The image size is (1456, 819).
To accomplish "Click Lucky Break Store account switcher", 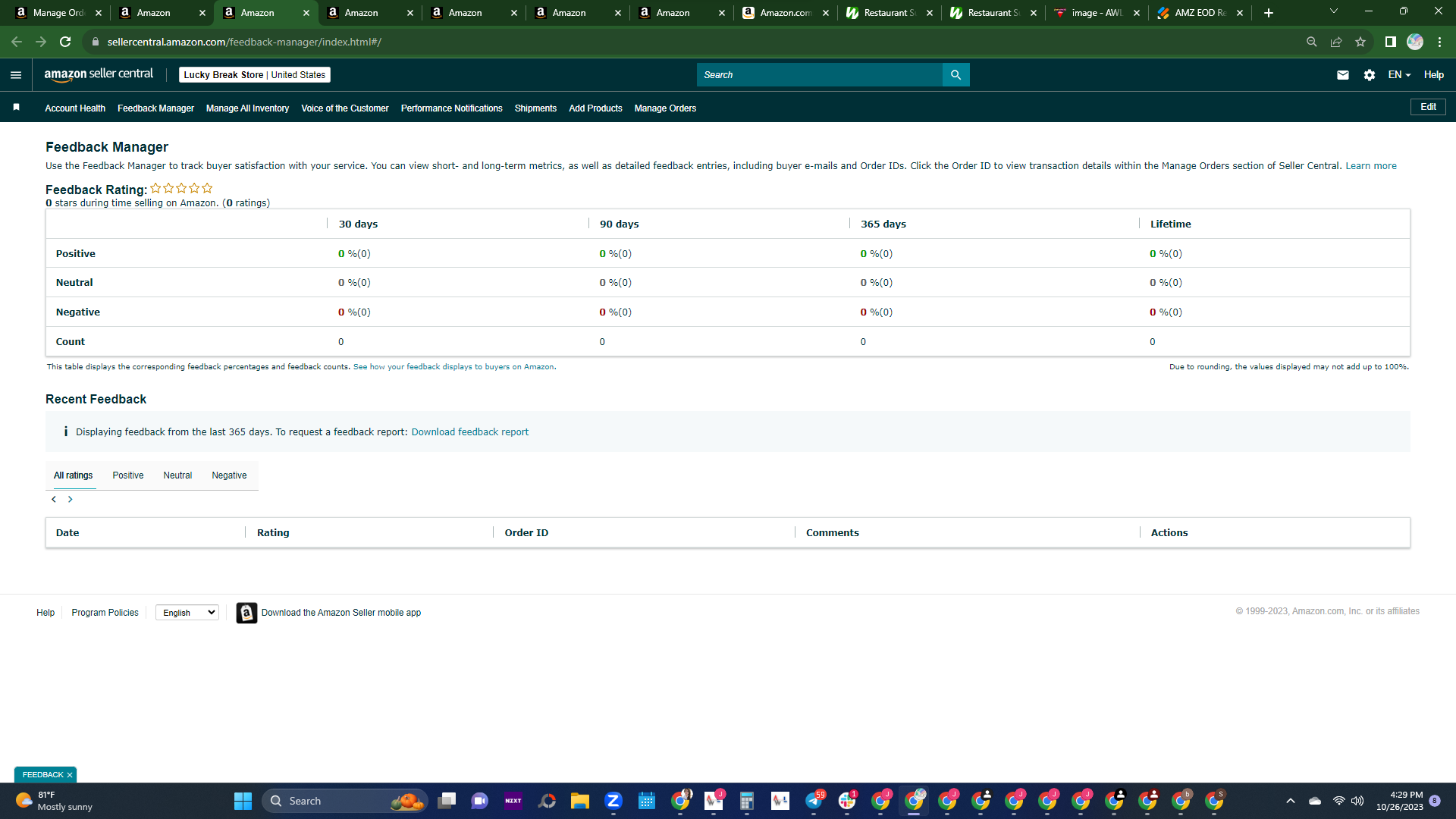I will [255, 75].
